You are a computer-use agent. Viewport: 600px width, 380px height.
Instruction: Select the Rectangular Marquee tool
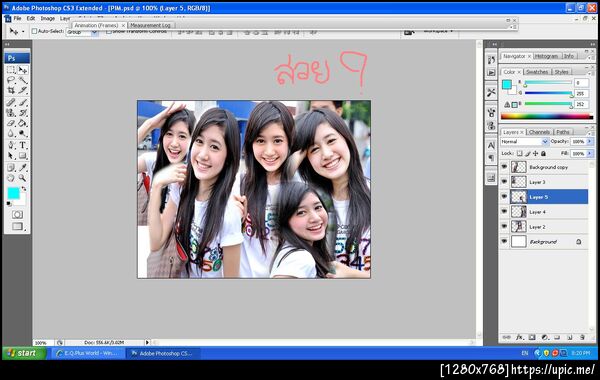[11, 70]
